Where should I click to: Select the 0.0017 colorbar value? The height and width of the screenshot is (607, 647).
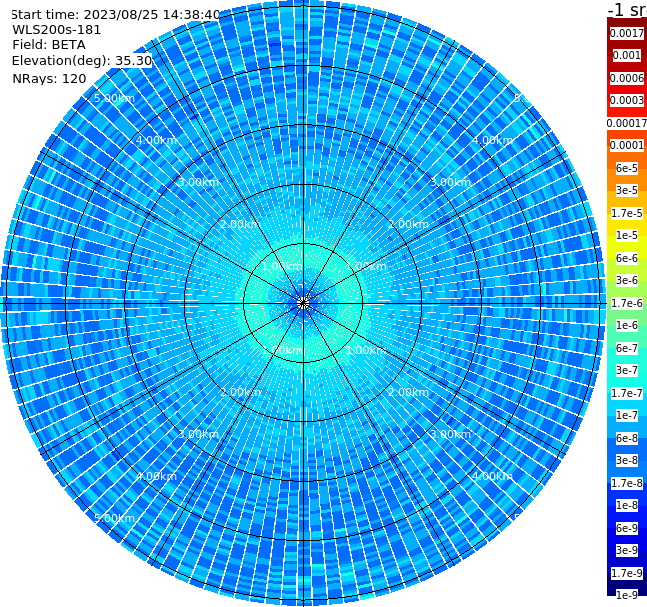tap(627, 33)
